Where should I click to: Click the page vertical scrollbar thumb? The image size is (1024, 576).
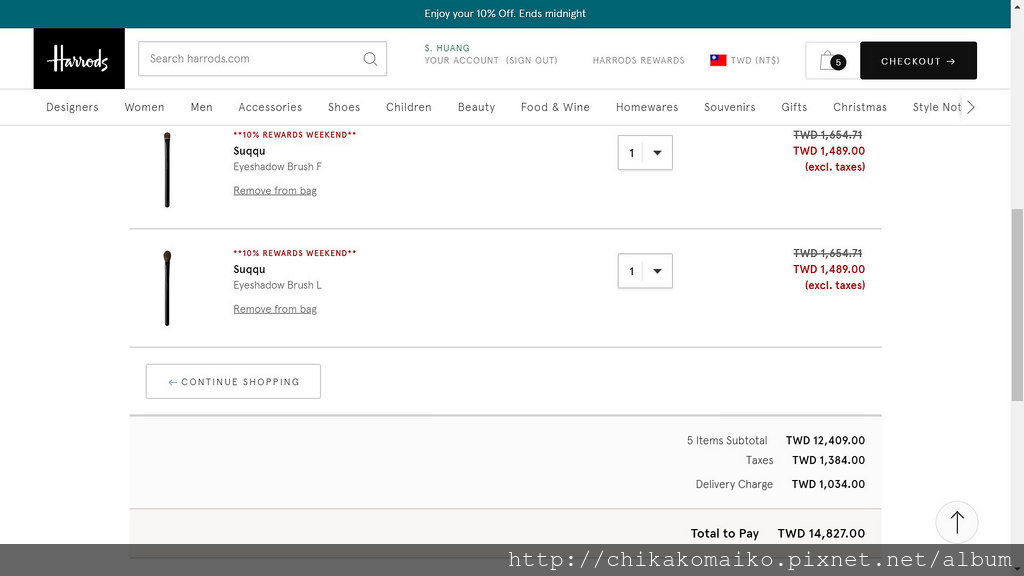(1017, 306)
